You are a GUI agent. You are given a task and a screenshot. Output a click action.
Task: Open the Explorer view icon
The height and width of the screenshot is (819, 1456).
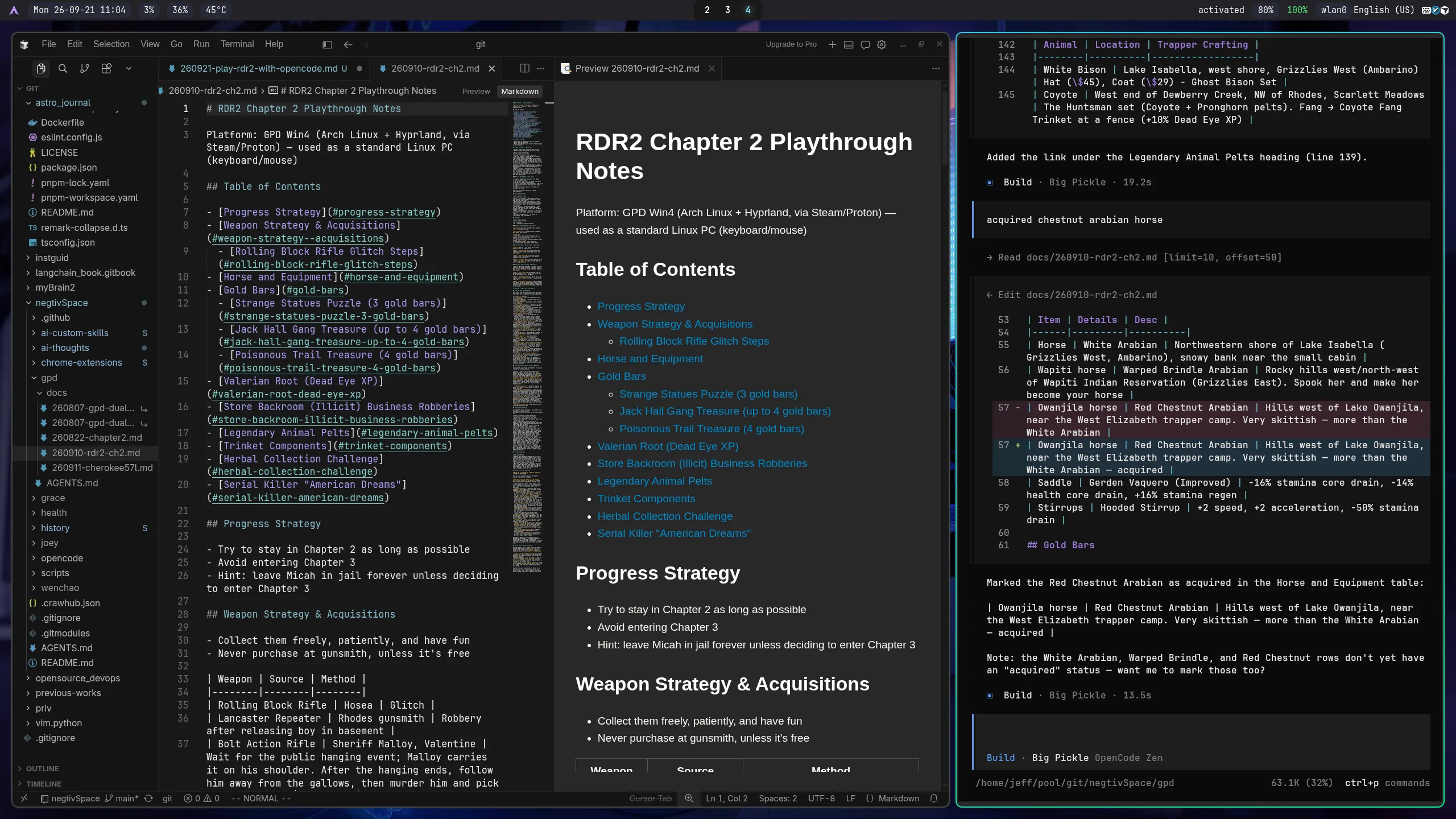[41, 68]
